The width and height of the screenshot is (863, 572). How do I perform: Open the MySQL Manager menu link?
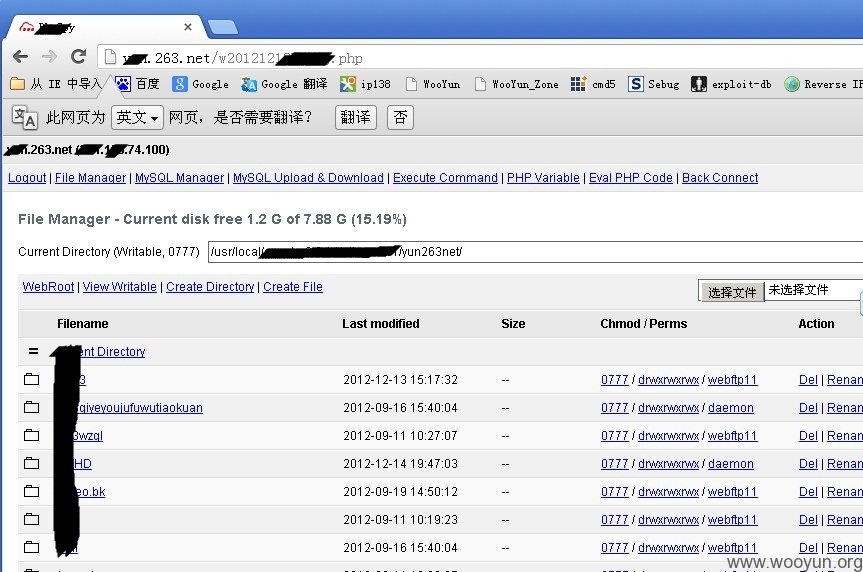tap(179, 178)
